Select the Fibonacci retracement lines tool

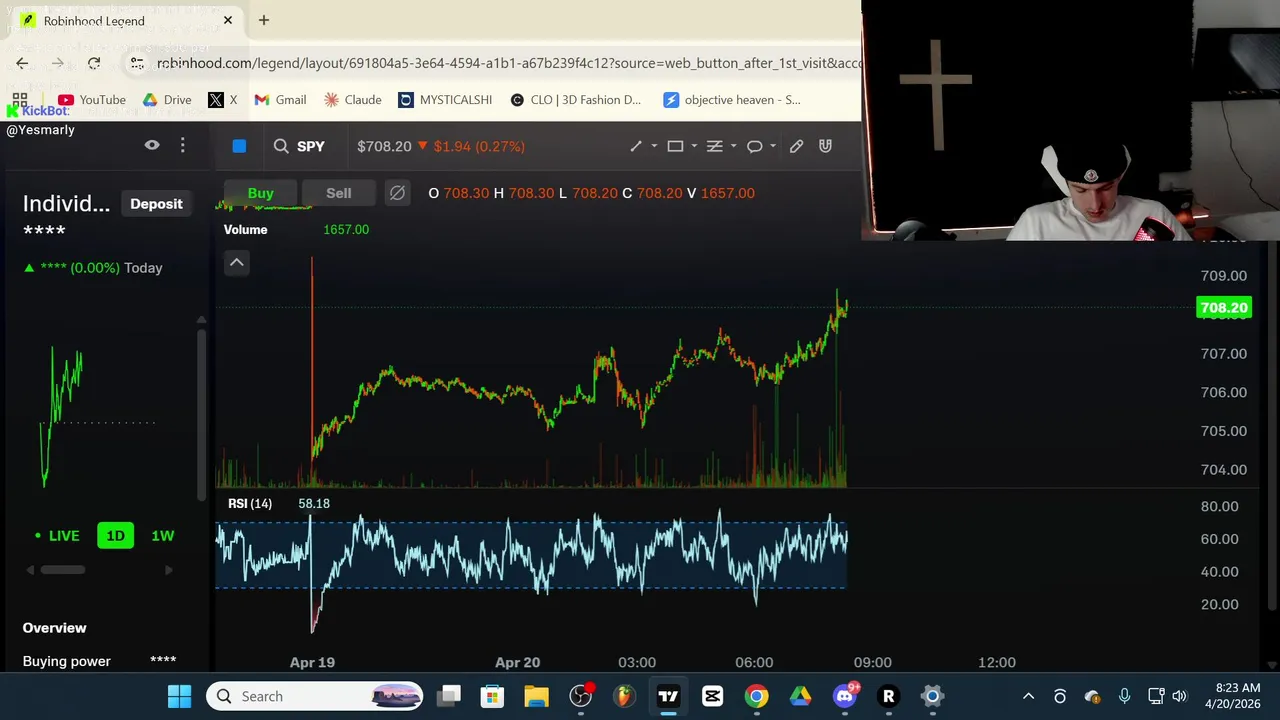point(714,146)
